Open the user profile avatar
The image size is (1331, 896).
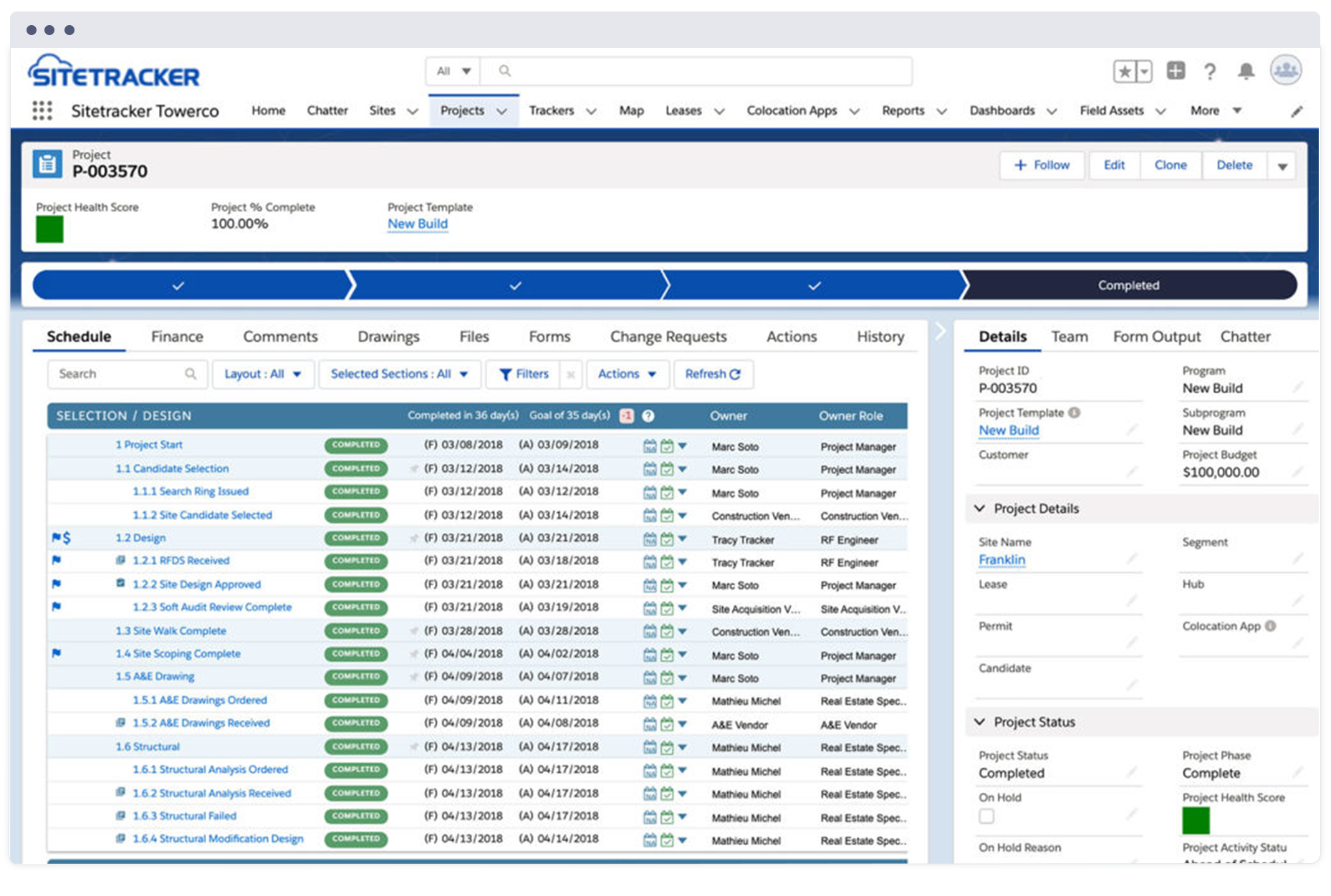click(1286, 70)
